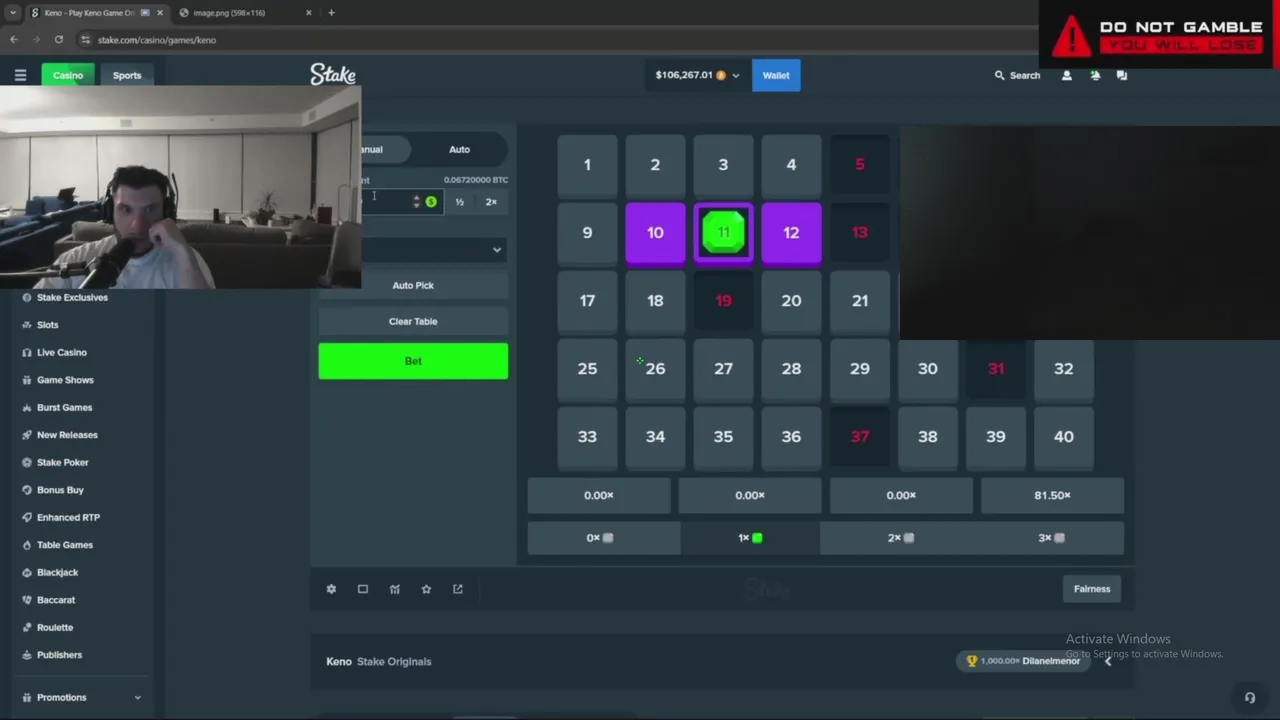The width and height of the screenshot is (1280, 720).
Task: Click the Bonus Buy sidebar icon
Action: click(x=27, y=490)
